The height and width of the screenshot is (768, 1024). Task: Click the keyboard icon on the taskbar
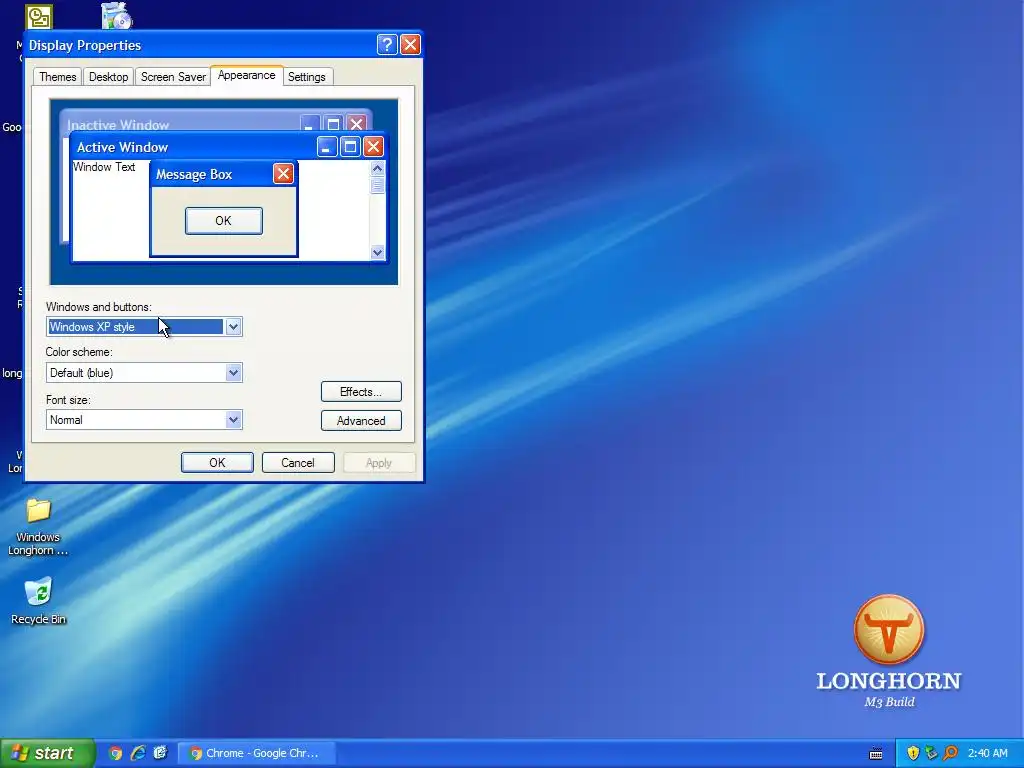pyautogui.click(x=876, y=754)
